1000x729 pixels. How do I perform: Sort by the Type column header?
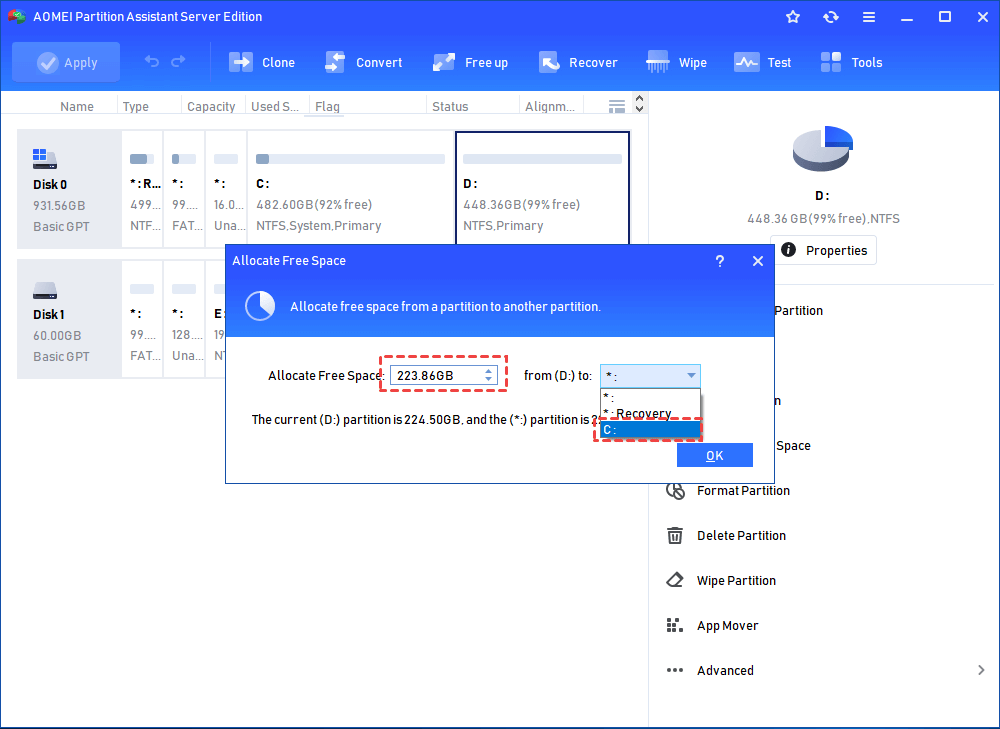click(x=135, y=107)
